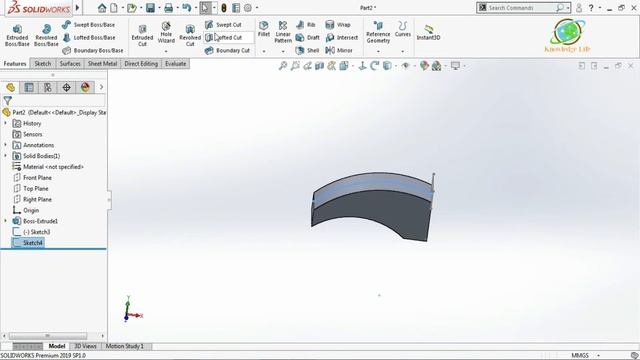
Task: Select Boundary Cut command
Action: coord(227,51)
